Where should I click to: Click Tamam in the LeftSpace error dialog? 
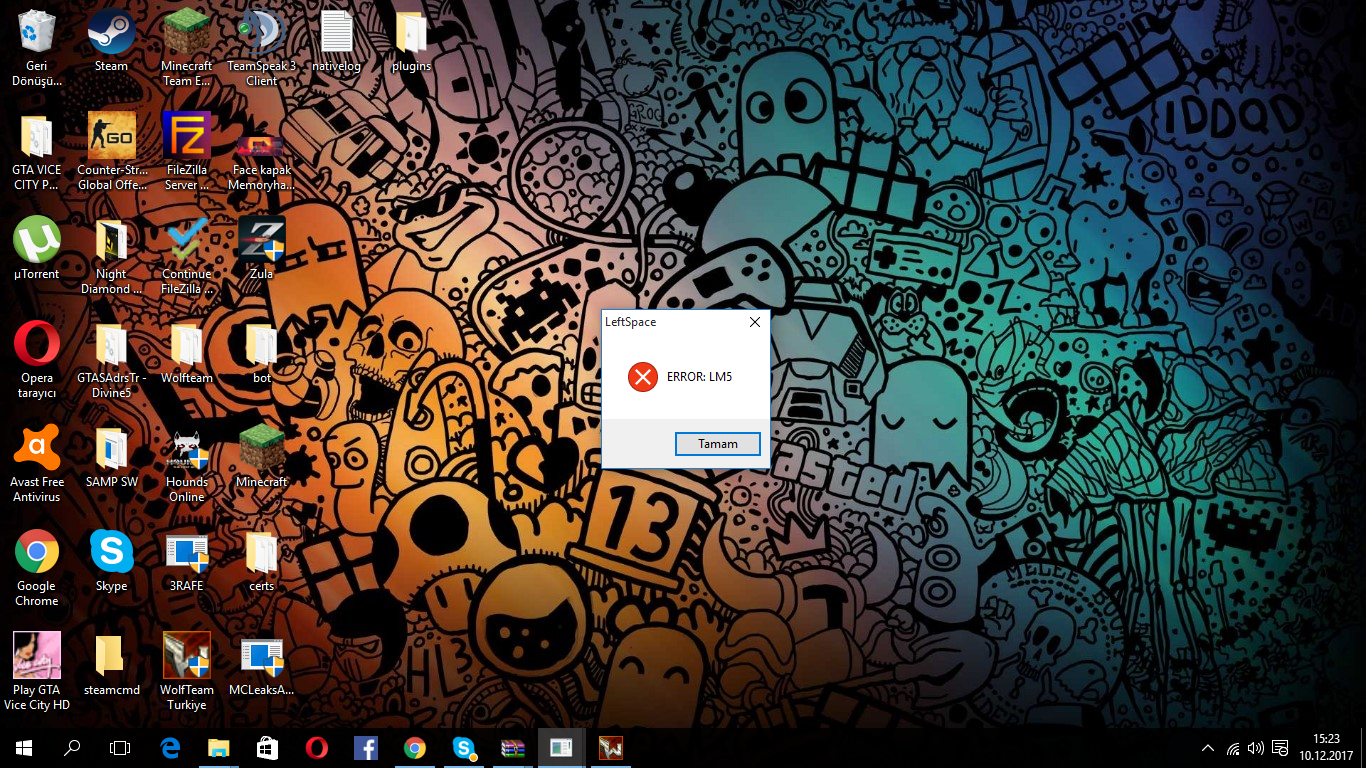pyautogui.click(x=718, y=444)
